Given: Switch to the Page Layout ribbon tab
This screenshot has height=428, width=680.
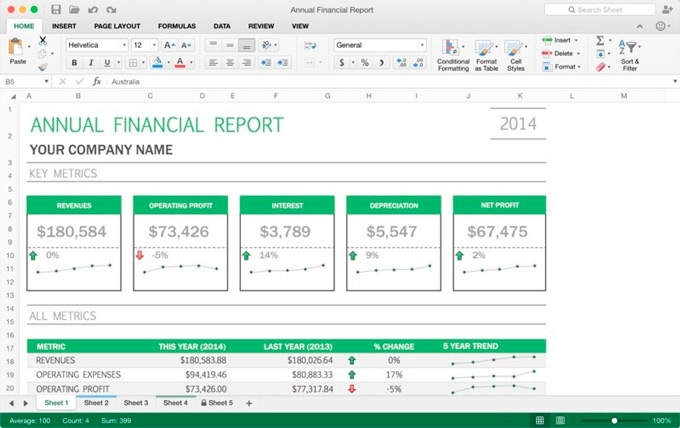Looking at the screenshot, I should pos(116,25).
